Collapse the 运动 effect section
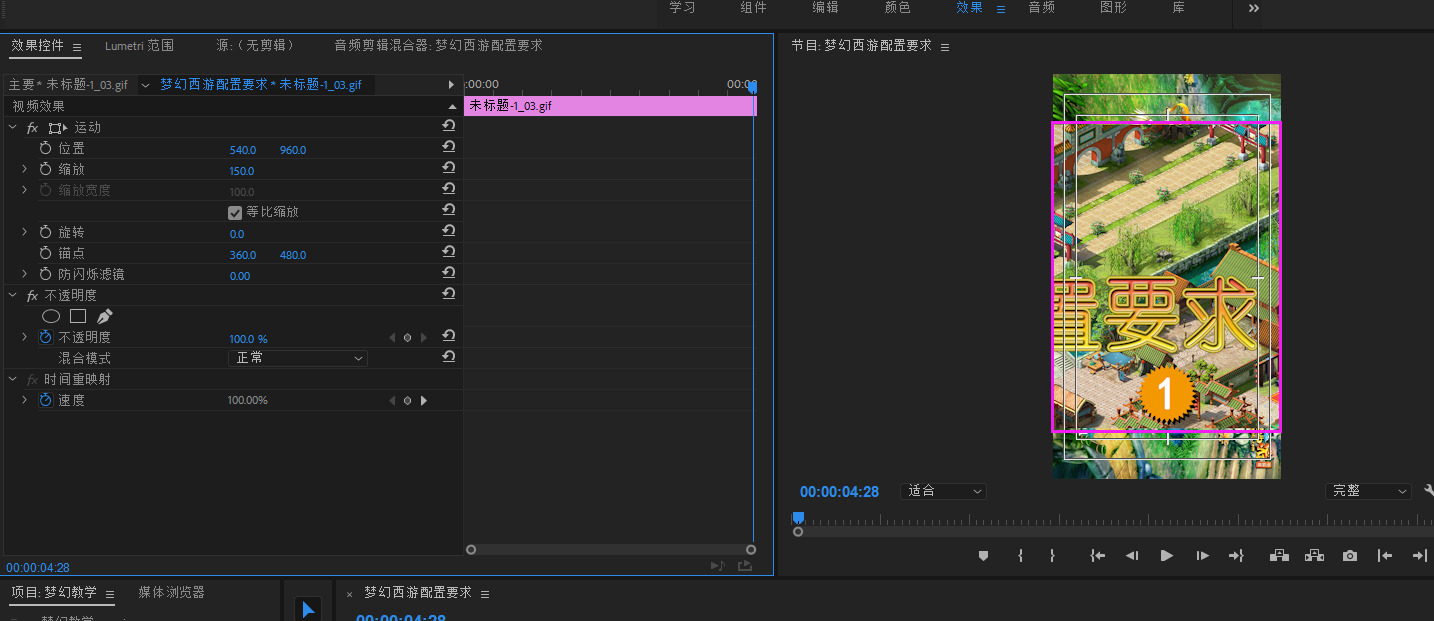 pos(12,127)
